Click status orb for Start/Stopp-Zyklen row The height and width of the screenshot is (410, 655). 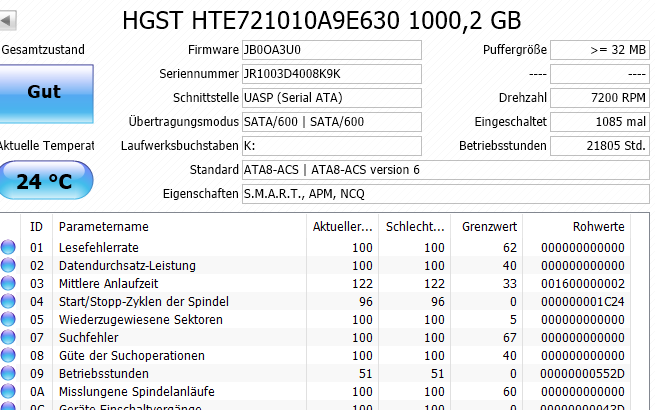point(8,301)
